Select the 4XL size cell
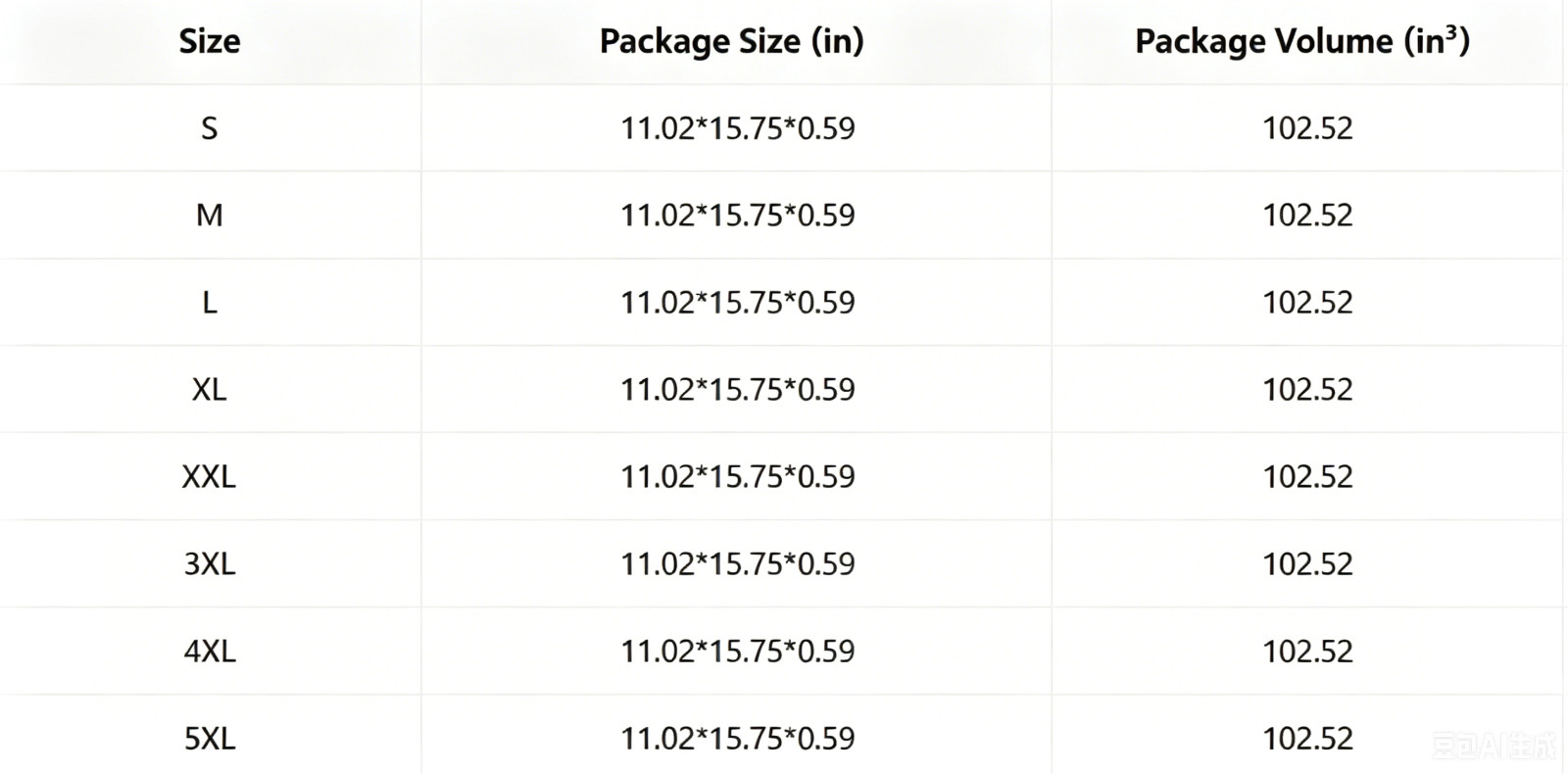This screenshot has height=774, width=1568. point(209,652)
